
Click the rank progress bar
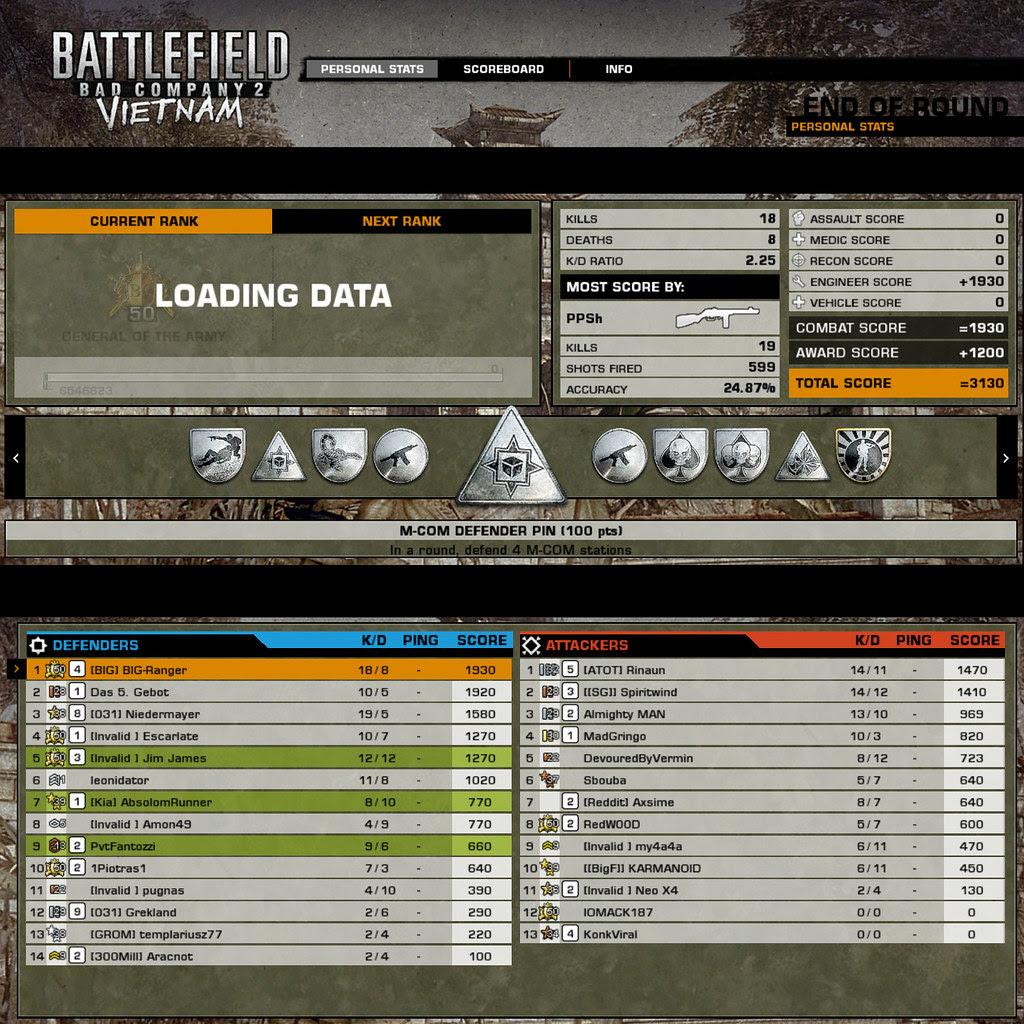pyautogui.click(x=273, y=377)
